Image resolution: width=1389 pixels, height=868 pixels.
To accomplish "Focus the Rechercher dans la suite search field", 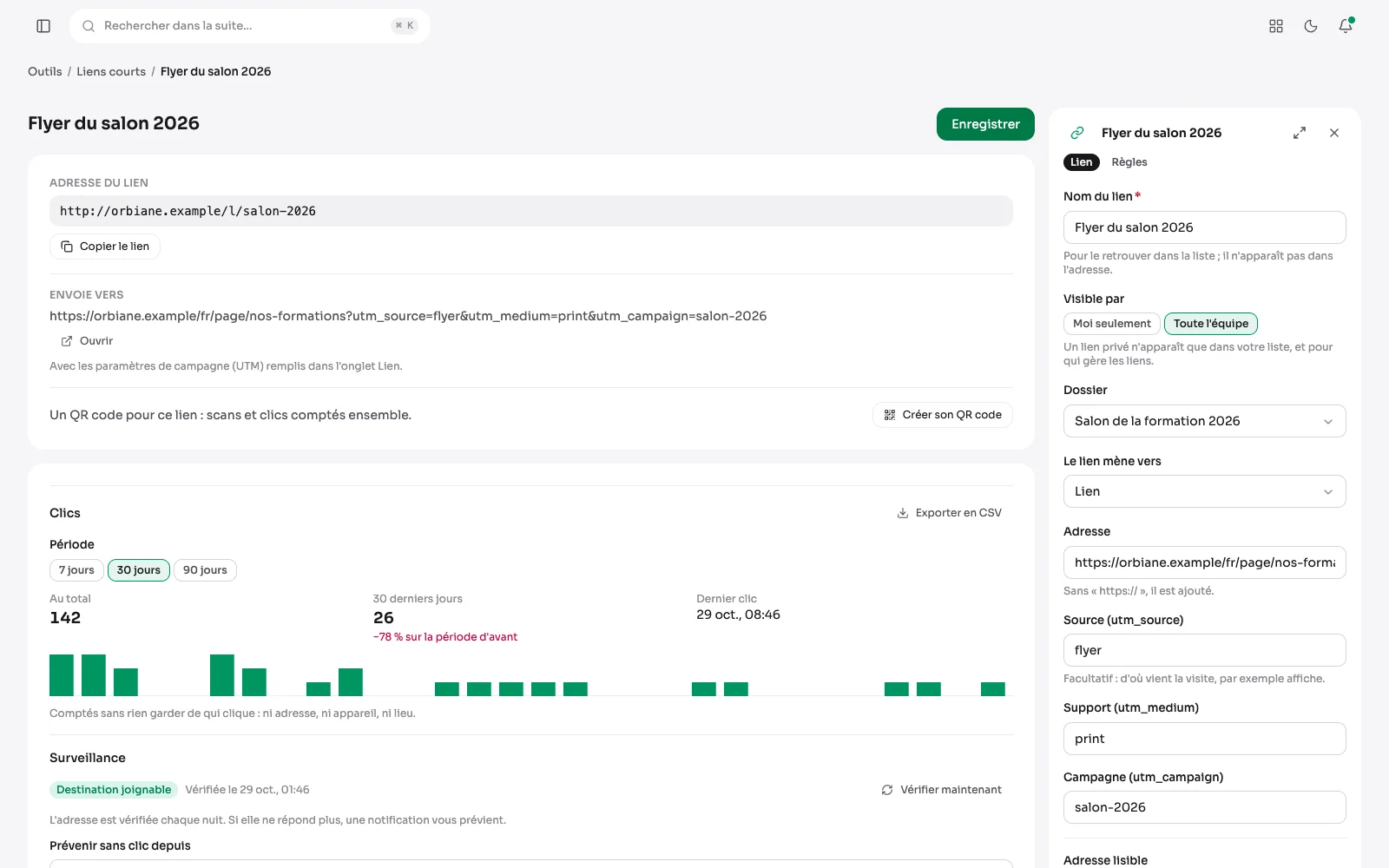I will tap(250, 26).
